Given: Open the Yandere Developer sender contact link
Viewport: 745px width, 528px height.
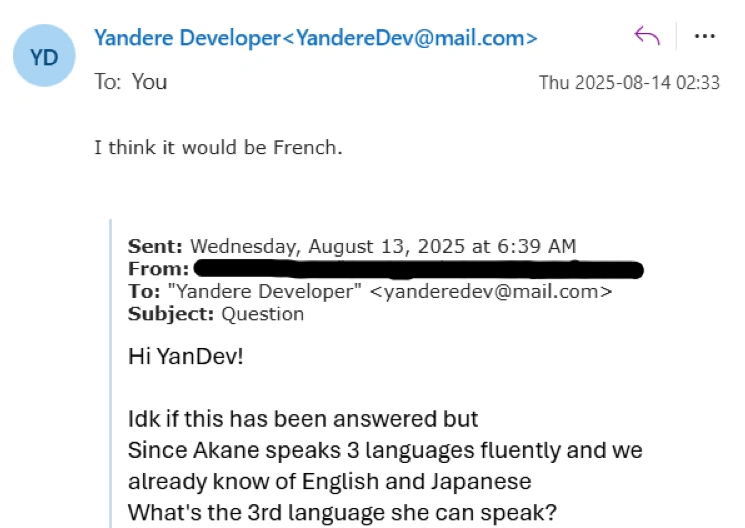Looking at the screenshot, I should 315,38.
